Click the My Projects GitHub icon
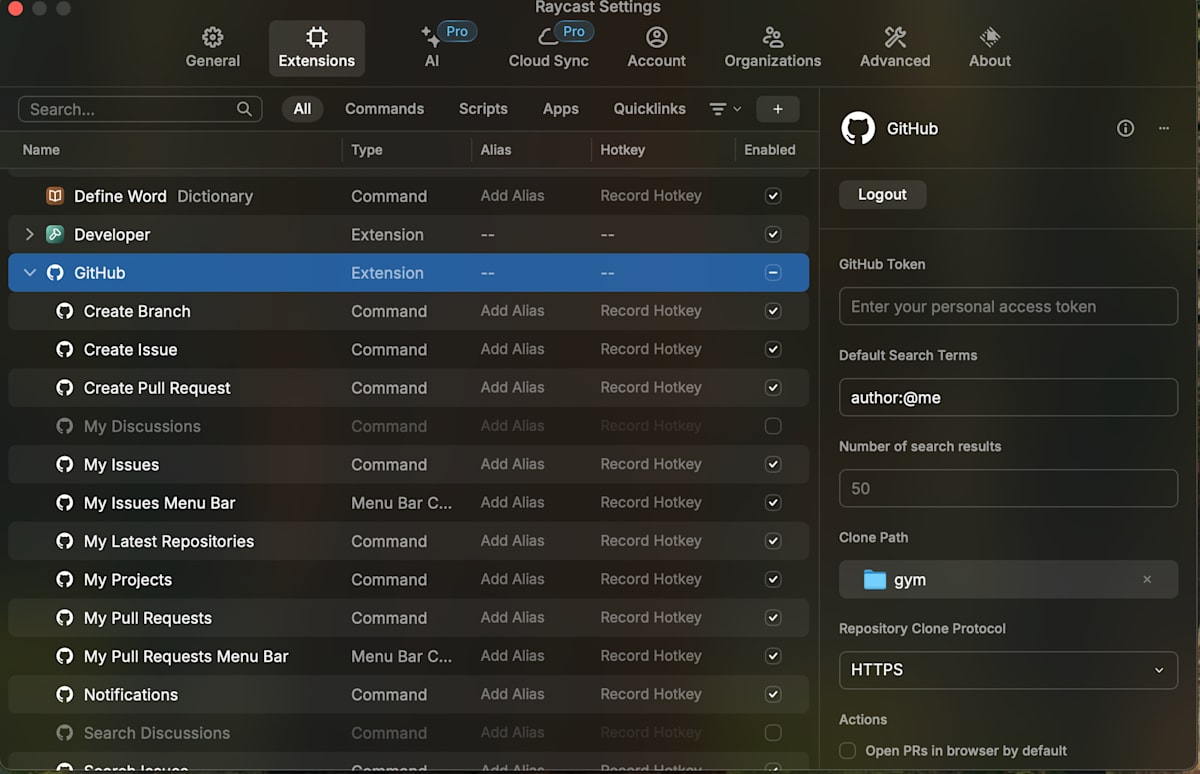 [64, 579]
